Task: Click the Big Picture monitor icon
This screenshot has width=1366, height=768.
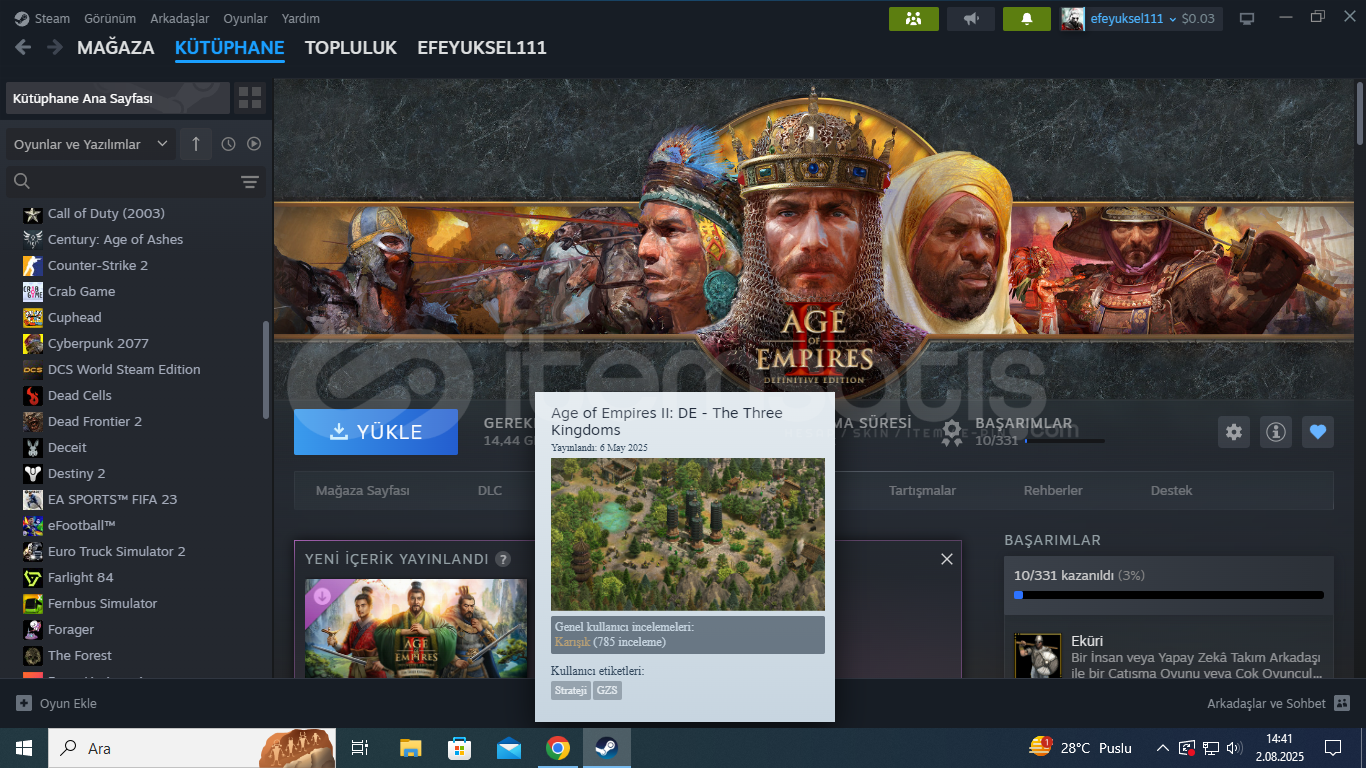Action: [x=1247, y=19]
